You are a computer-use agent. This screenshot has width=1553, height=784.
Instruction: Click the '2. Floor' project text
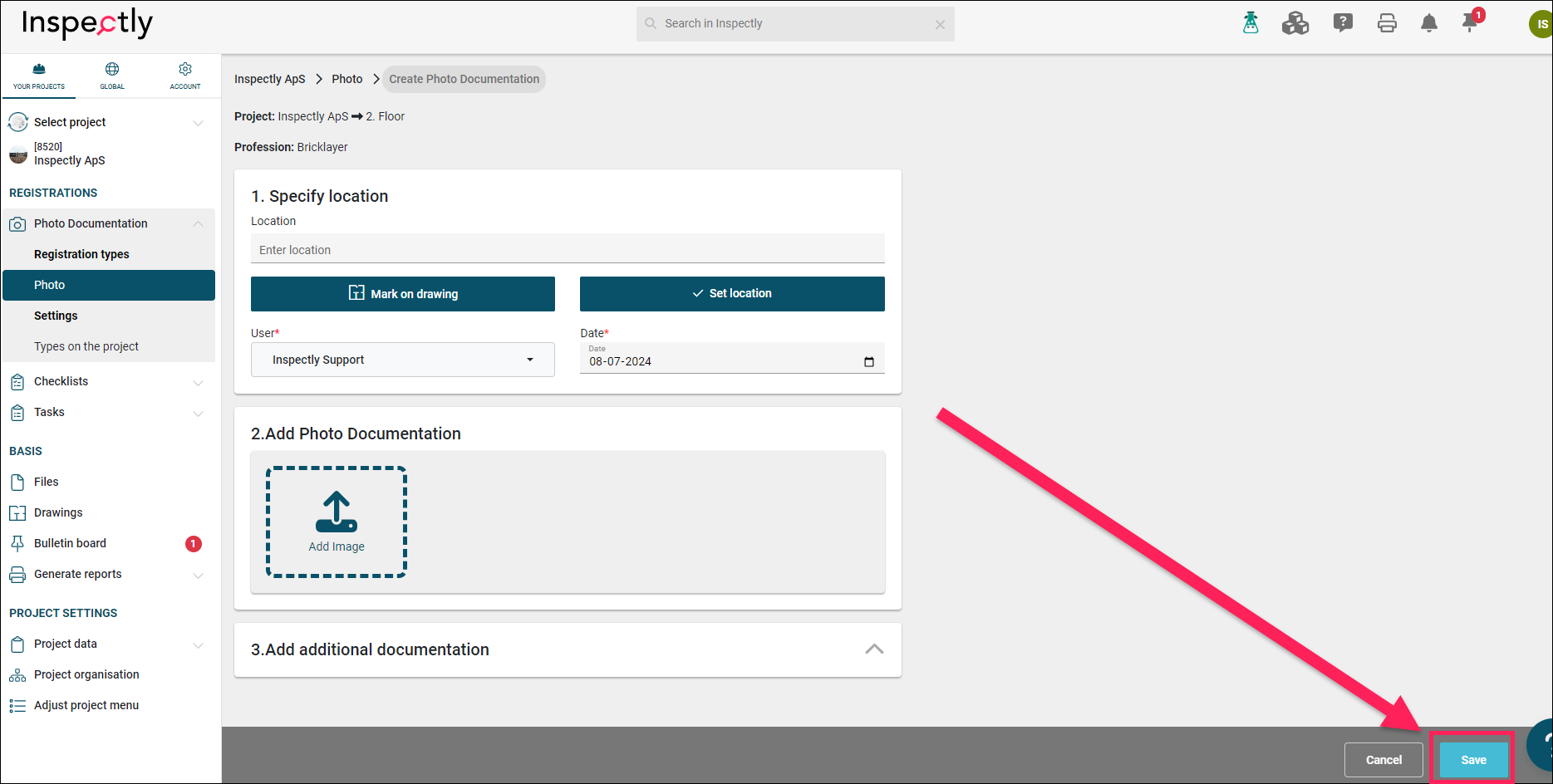pyautogui.click(x=386, y=116)
